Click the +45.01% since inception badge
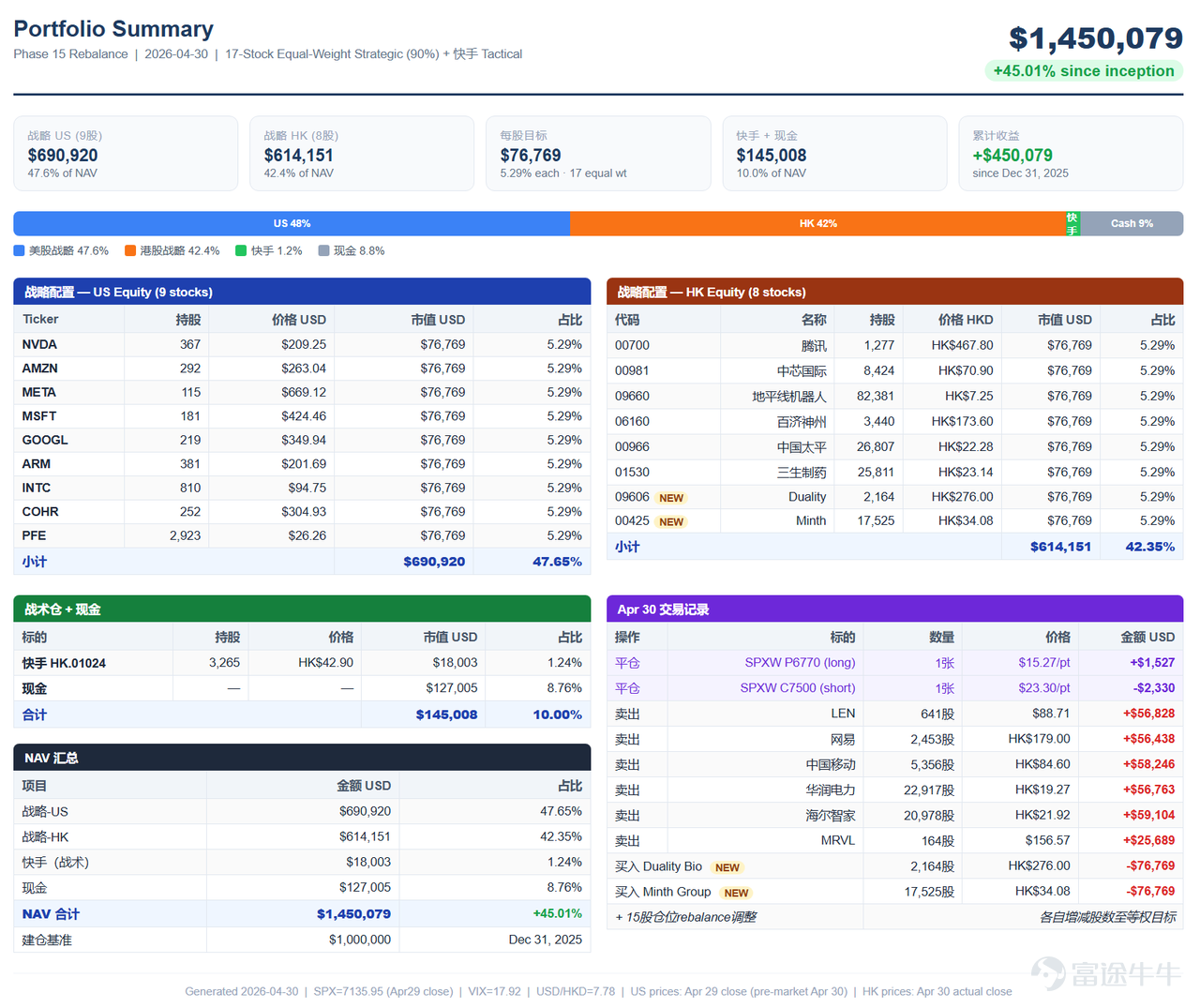This screenshot has height=1008, width=1200. (x=1084, y=71)
